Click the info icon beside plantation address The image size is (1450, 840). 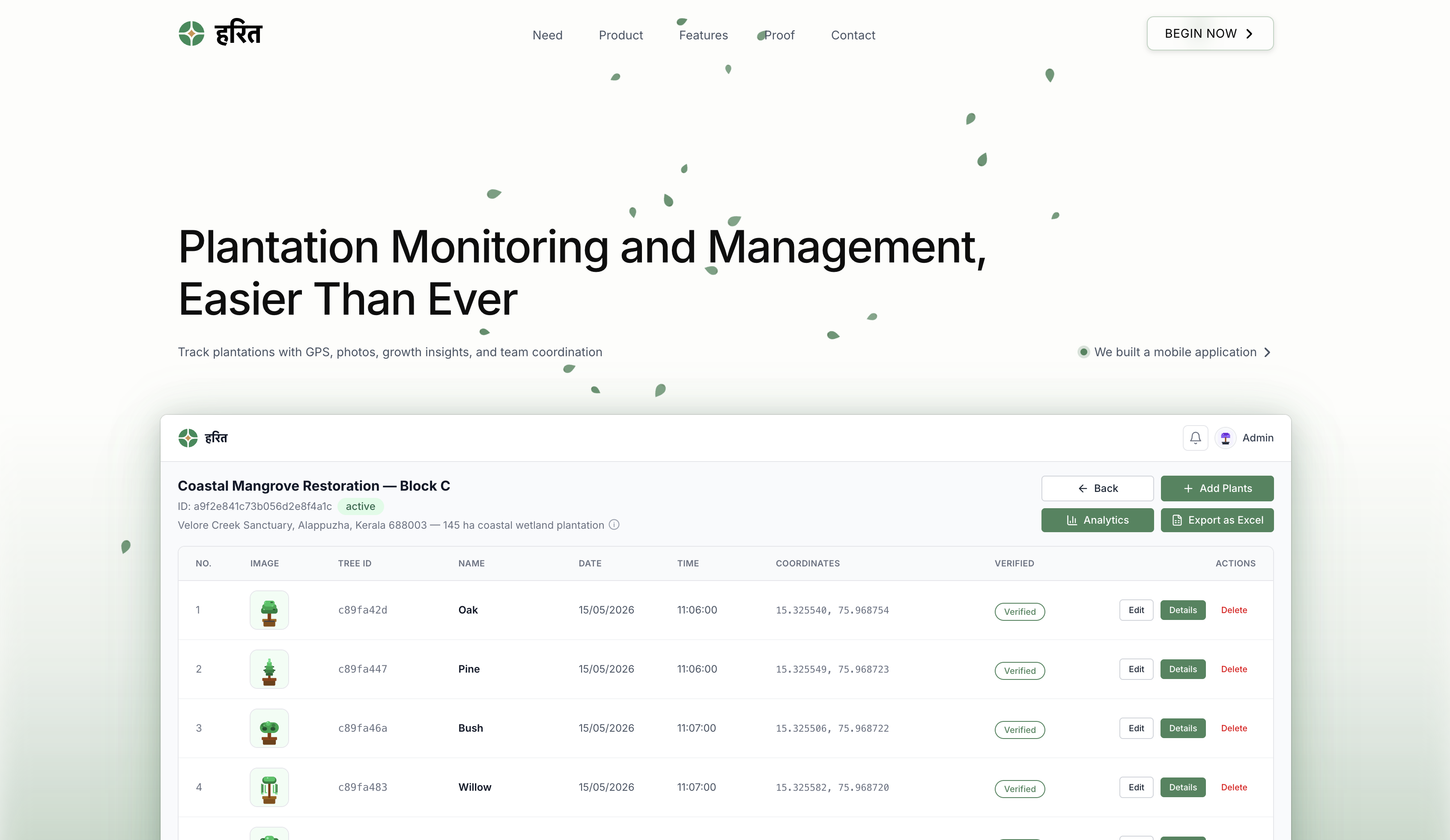click(614, 525)
